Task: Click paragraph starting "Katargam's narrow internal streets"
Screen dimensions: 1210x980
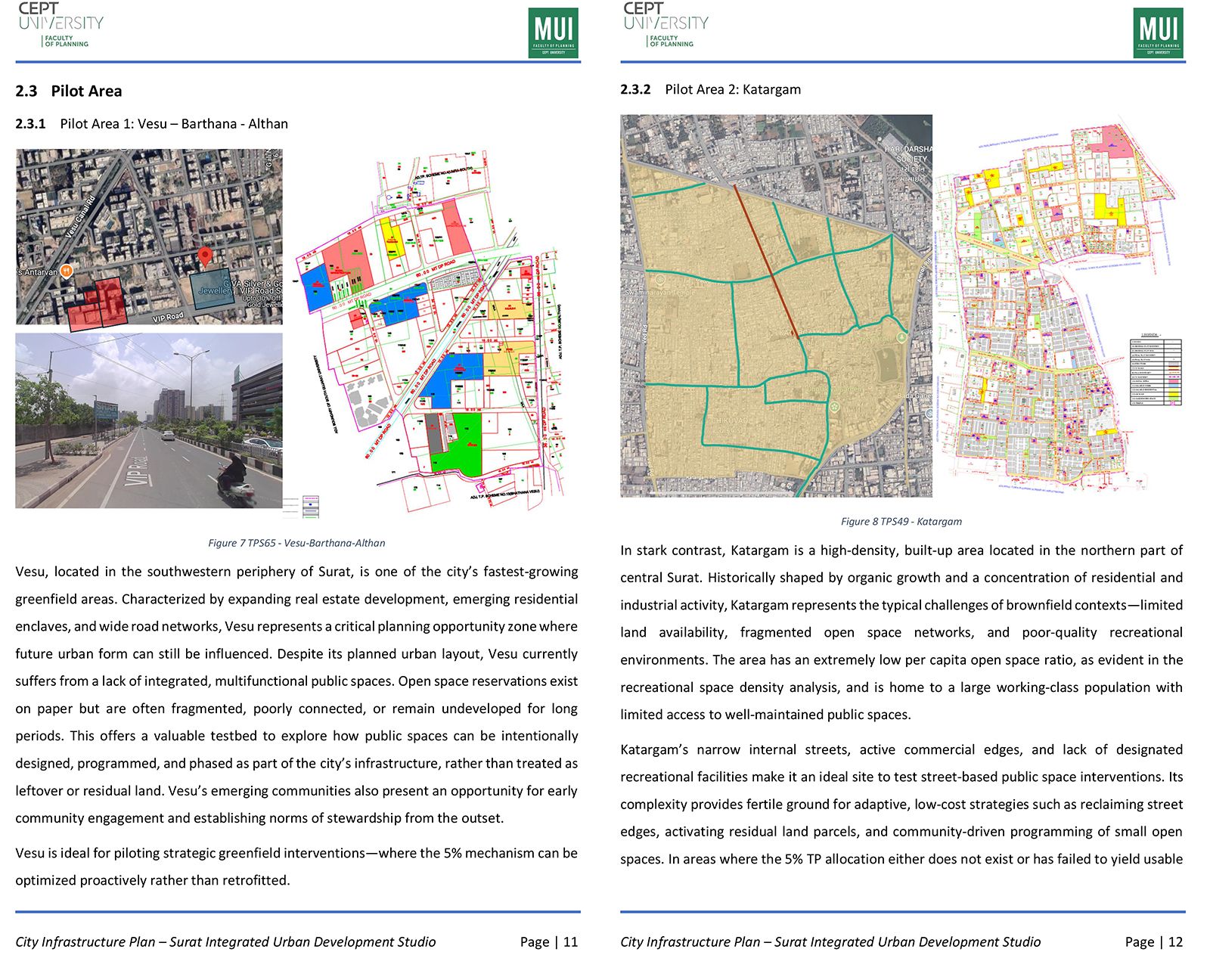Action: click(901, 804)
